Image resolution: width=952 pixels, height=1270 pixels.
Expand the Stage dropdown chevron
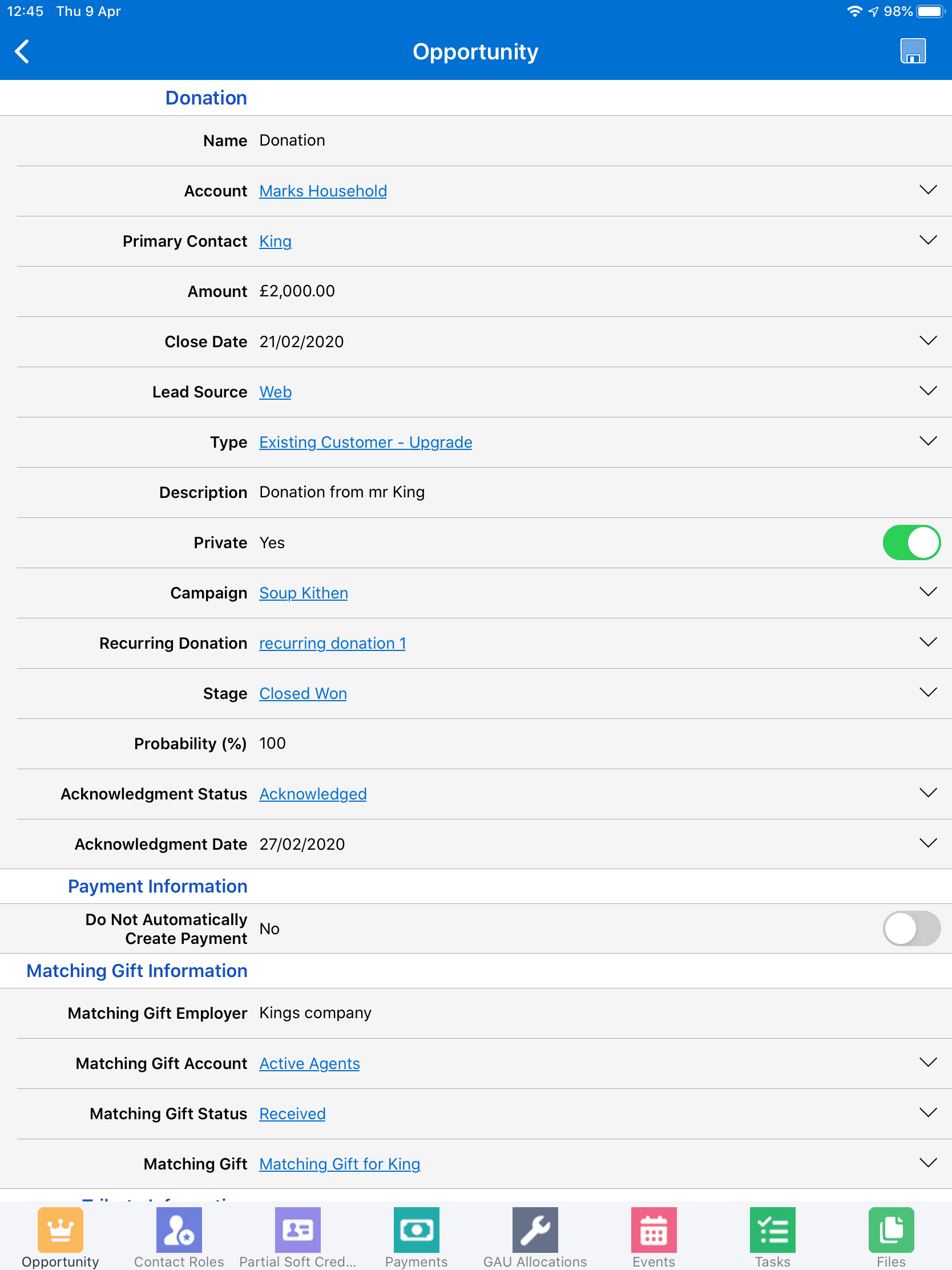pyautogui.click(x=927, y=693)
